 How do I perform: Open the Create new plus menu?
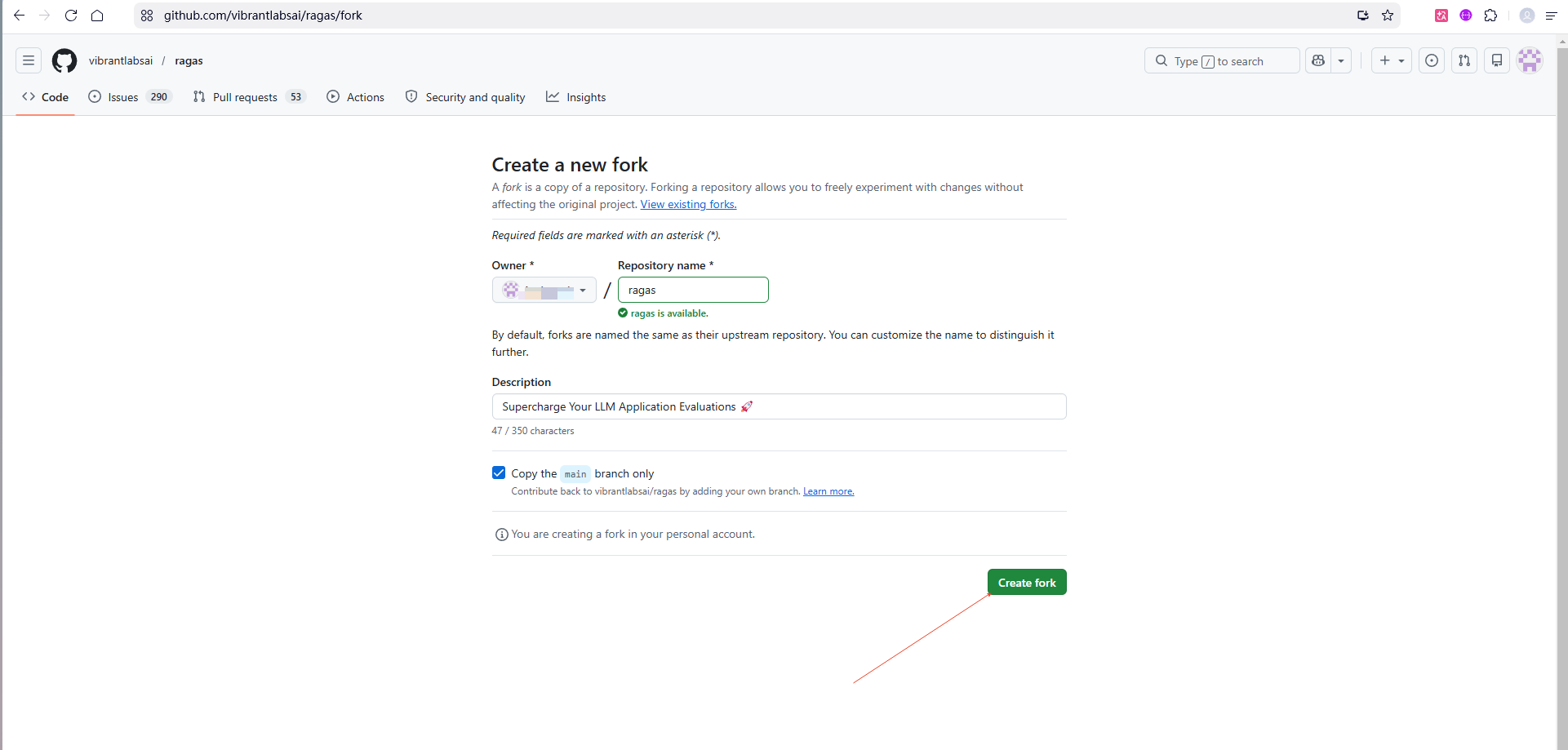(x=1392, y=60)
